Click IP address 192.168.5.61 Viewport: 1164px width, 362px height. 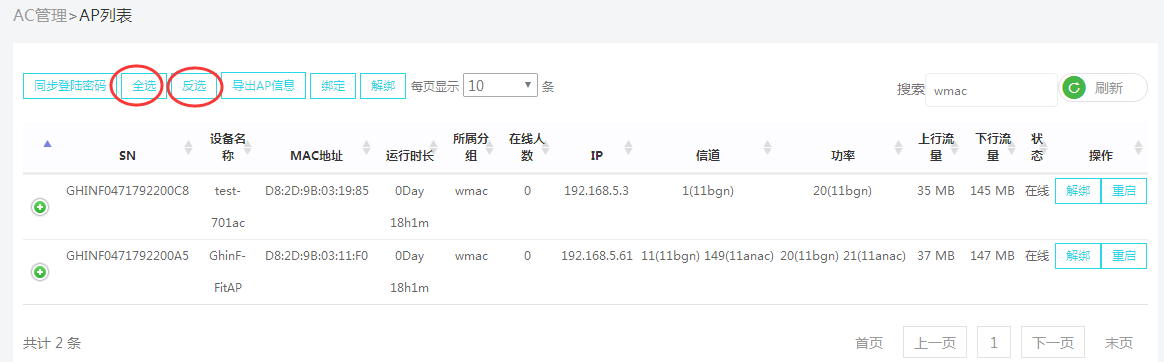click(x=597, y=256)
